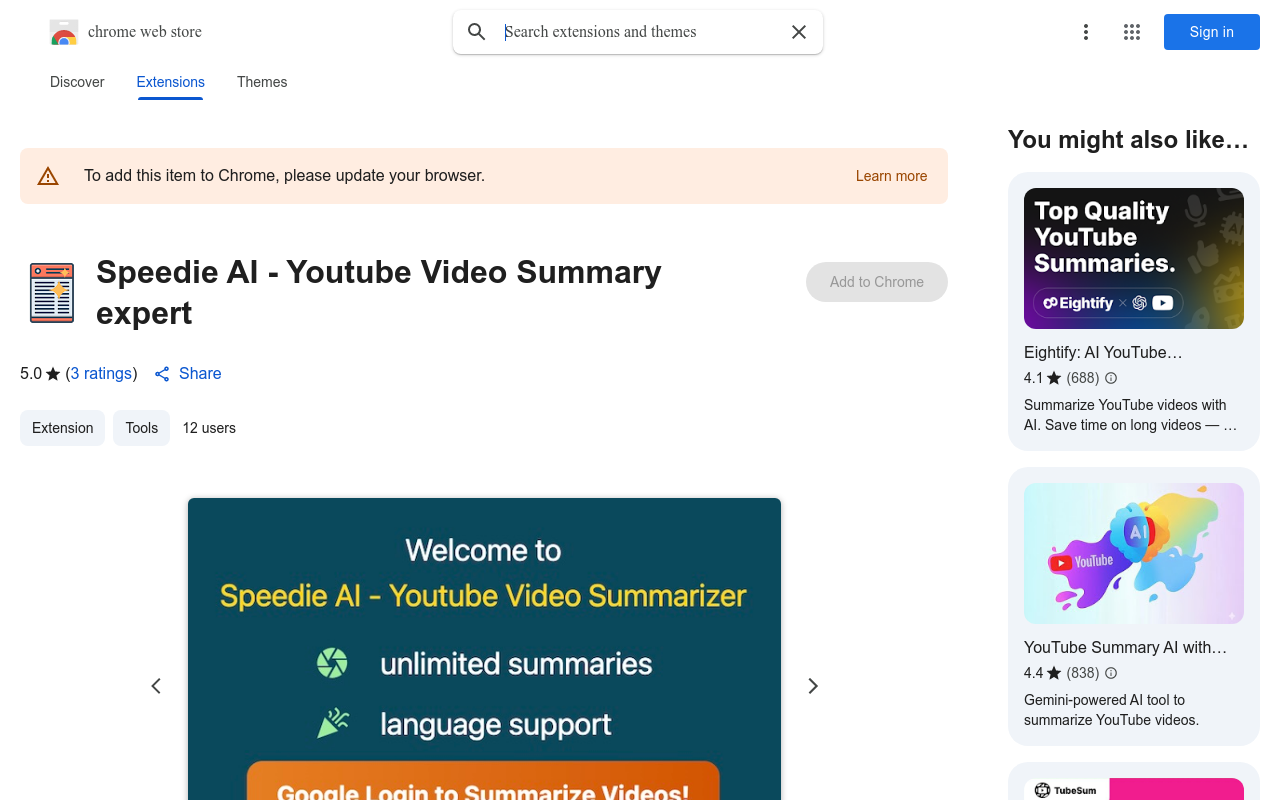
Task: Open the Learn more link
Action: coord(891,176)
